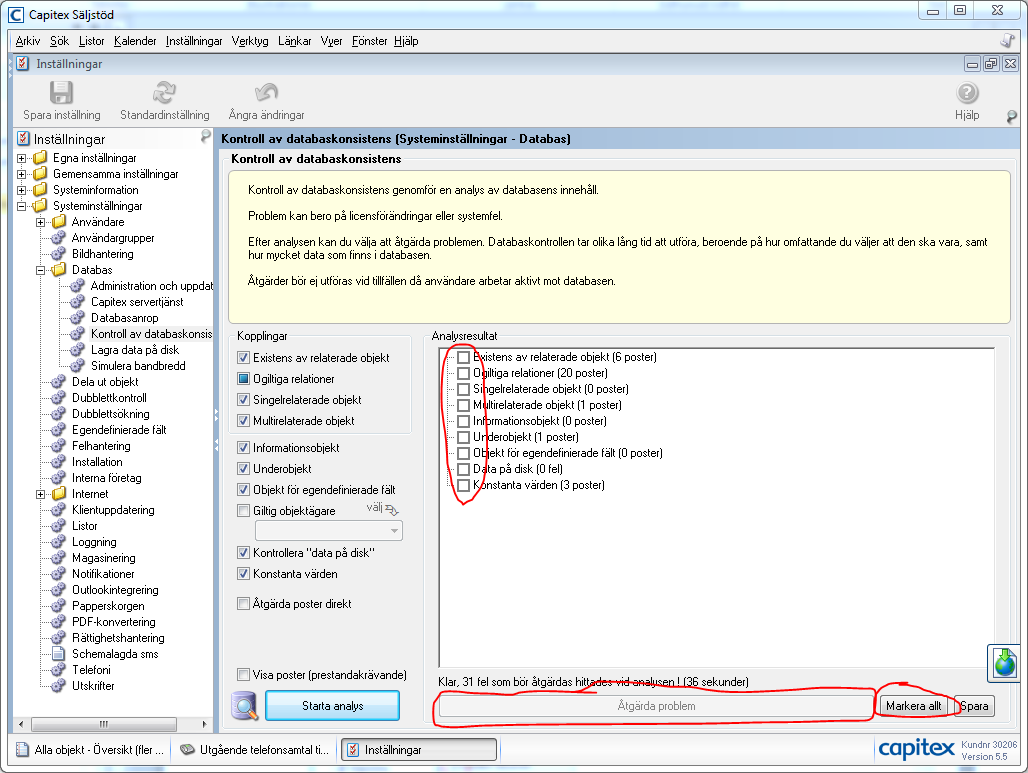Open Hjälp question mark icon in toolbar
Screen dimensions: 1028x773
coord(967,92)
